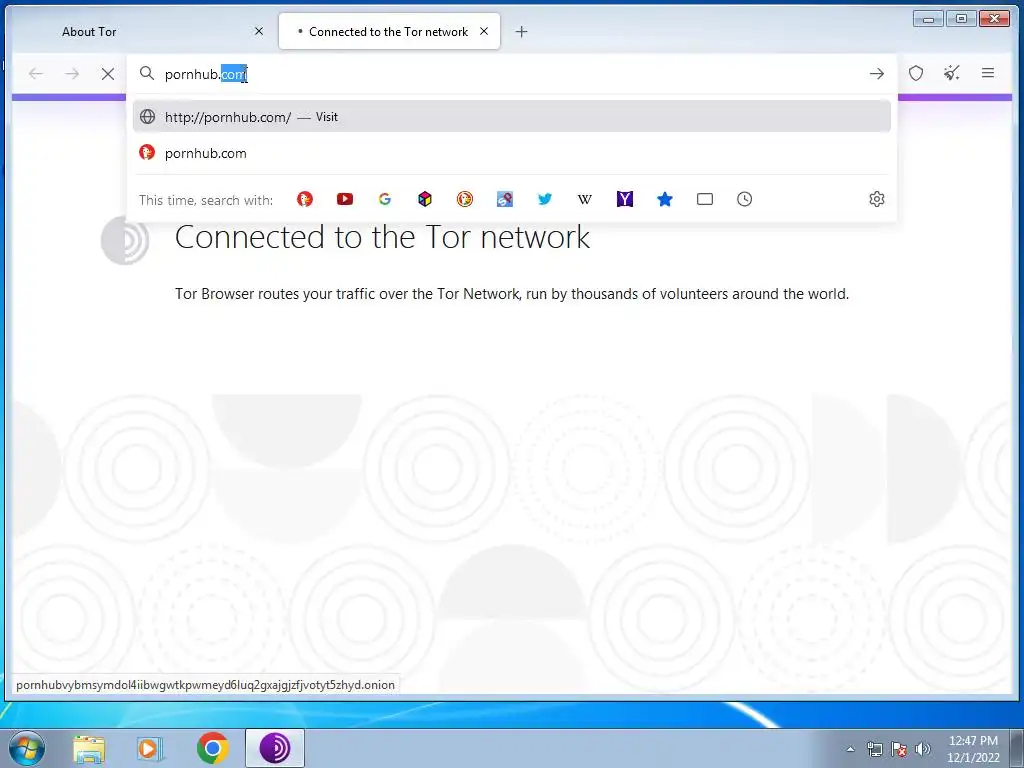1024x768 pixels.
Task: Minimize the Tor Browser window
Action: 929,18
